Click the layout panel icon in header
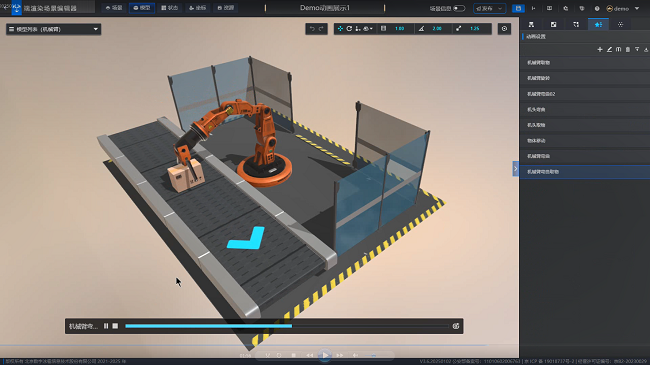Screen dimensions: 650x365 tap(549, 8)
